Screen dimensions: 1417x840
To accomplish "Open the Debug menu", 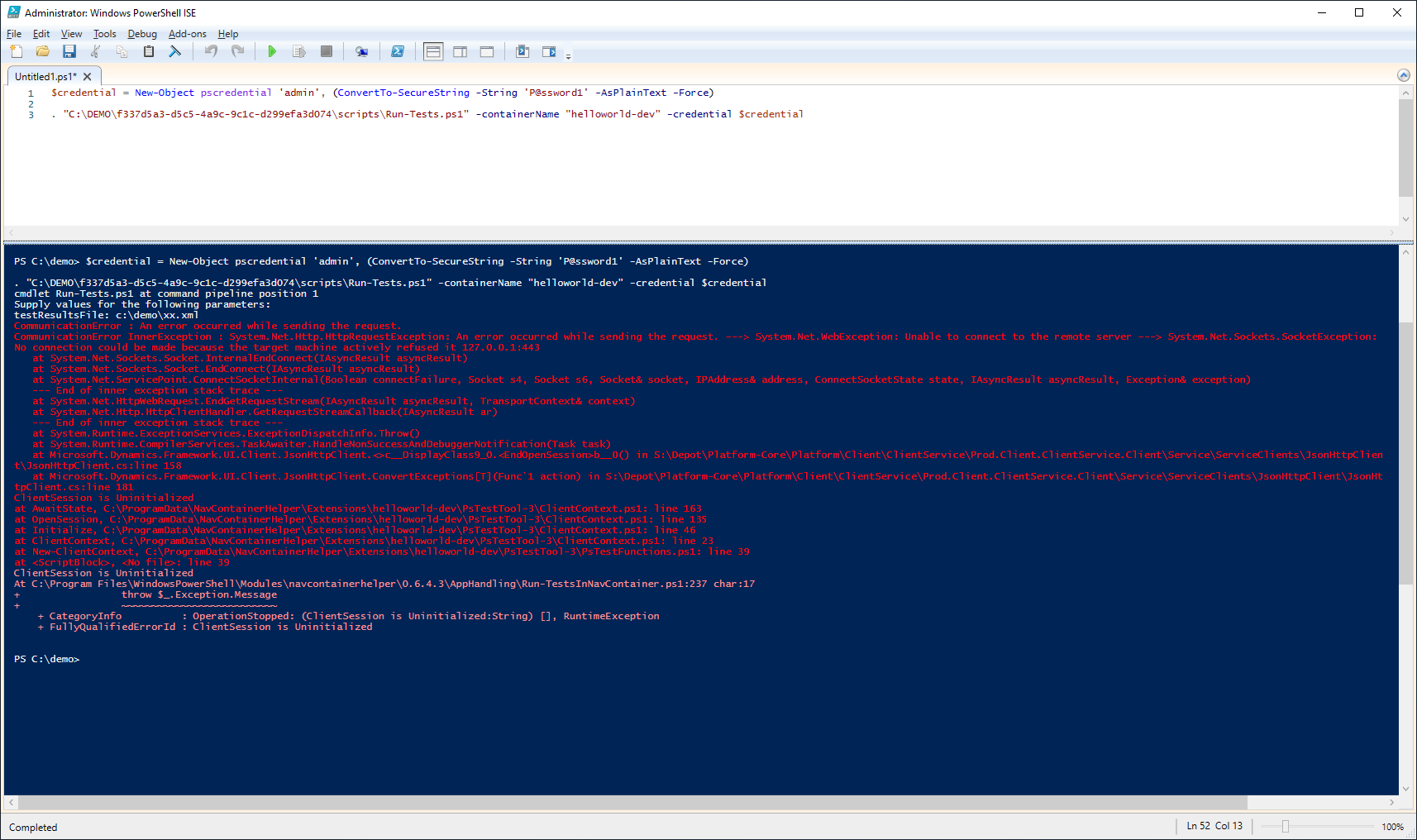I will click(142, 34).
